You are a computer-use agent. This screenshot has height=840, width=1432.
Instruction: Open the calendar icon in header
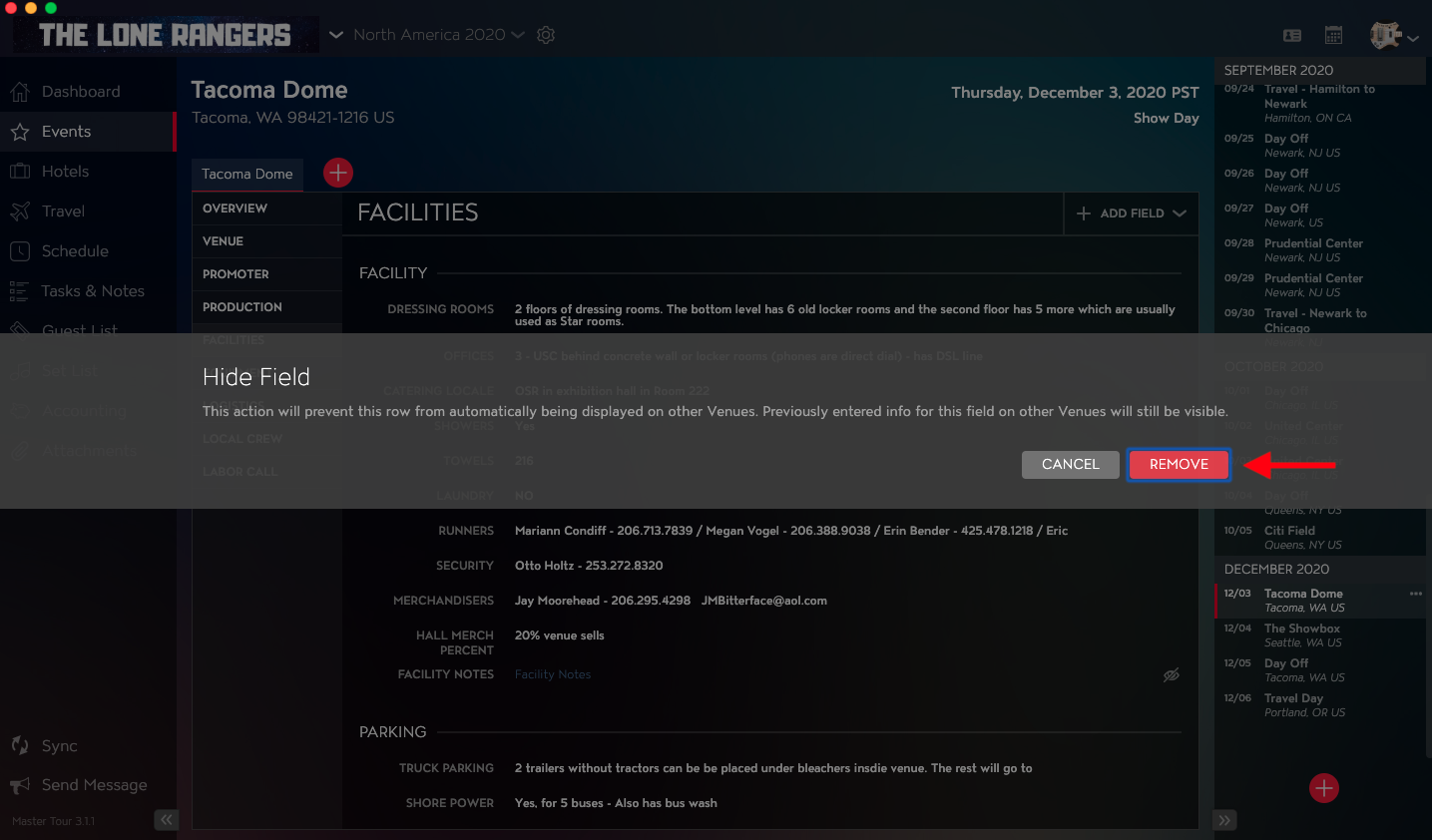(x=1333, y=35)
